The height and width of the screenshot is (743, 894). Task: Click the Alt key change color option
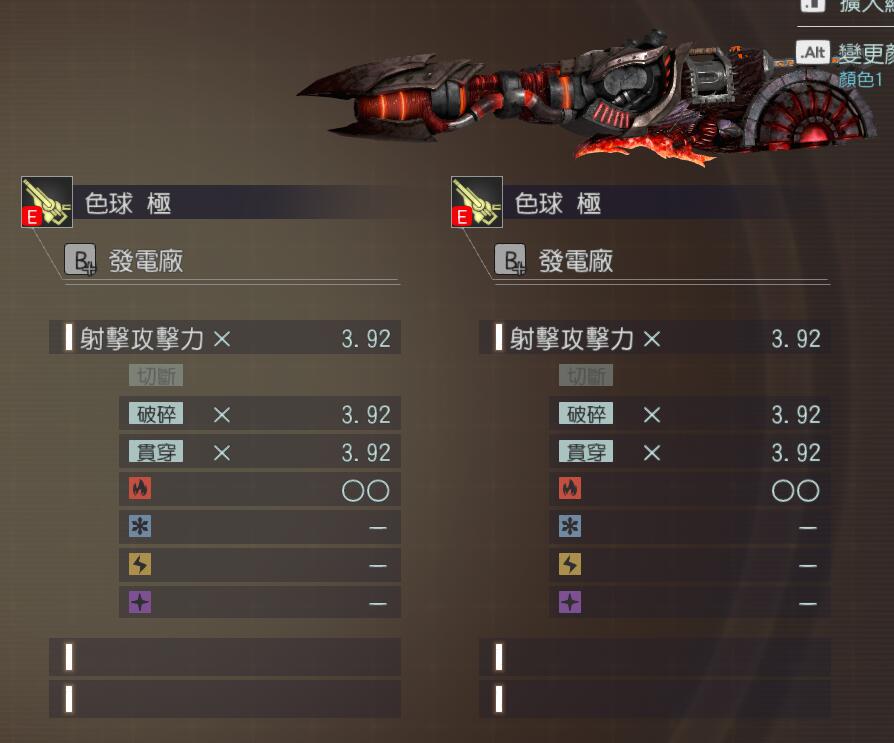click(x=845, y=53)
